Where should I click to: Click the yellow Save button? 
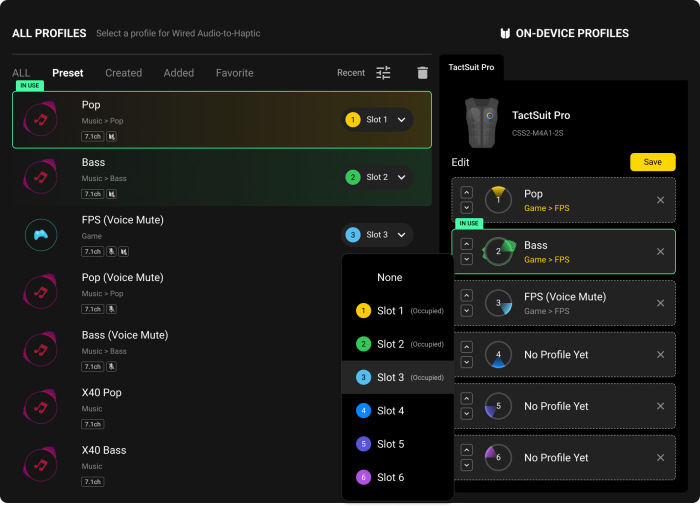click(652, 162)
